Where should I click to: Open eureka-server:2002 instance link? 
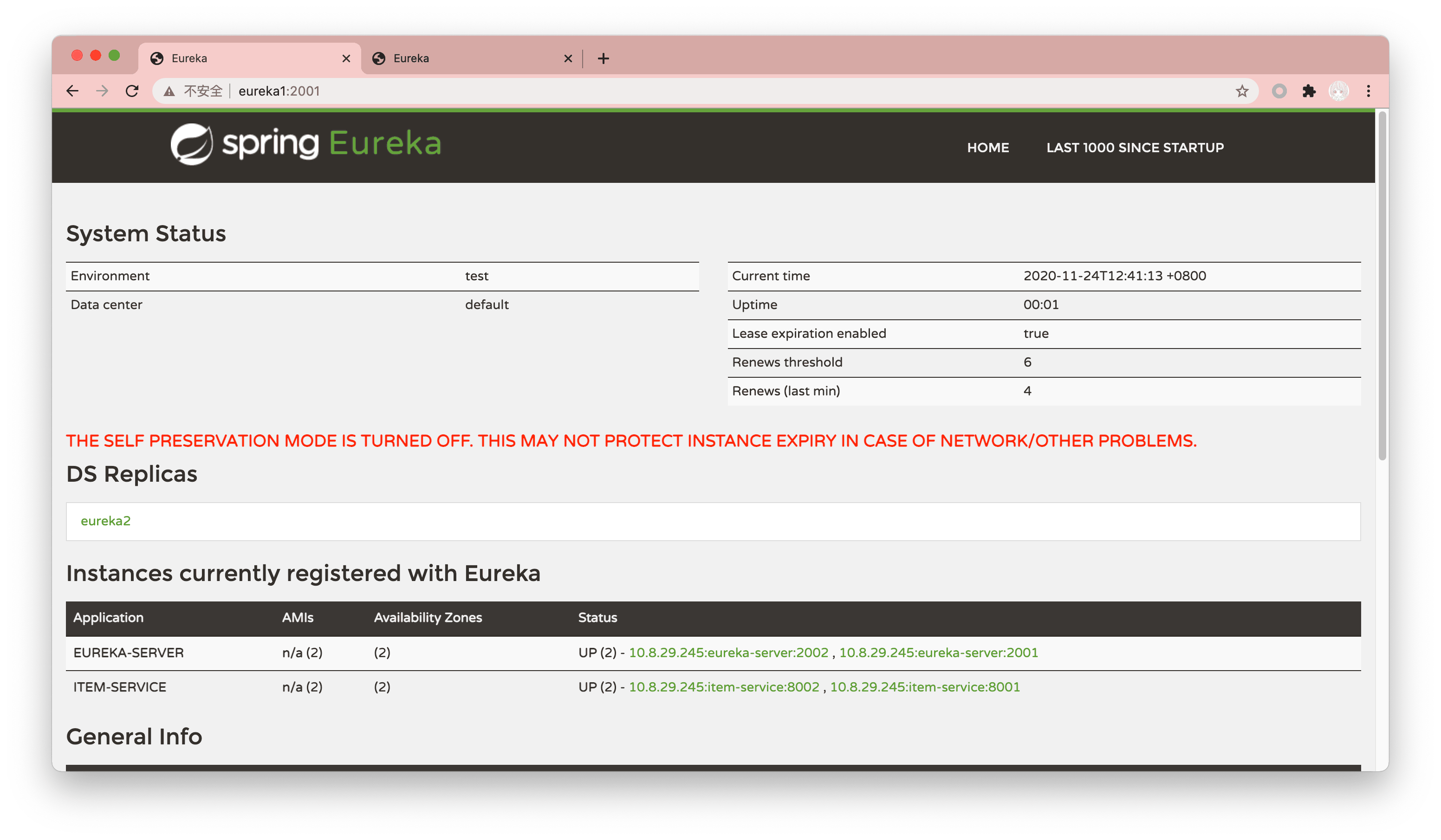[728, 653]
